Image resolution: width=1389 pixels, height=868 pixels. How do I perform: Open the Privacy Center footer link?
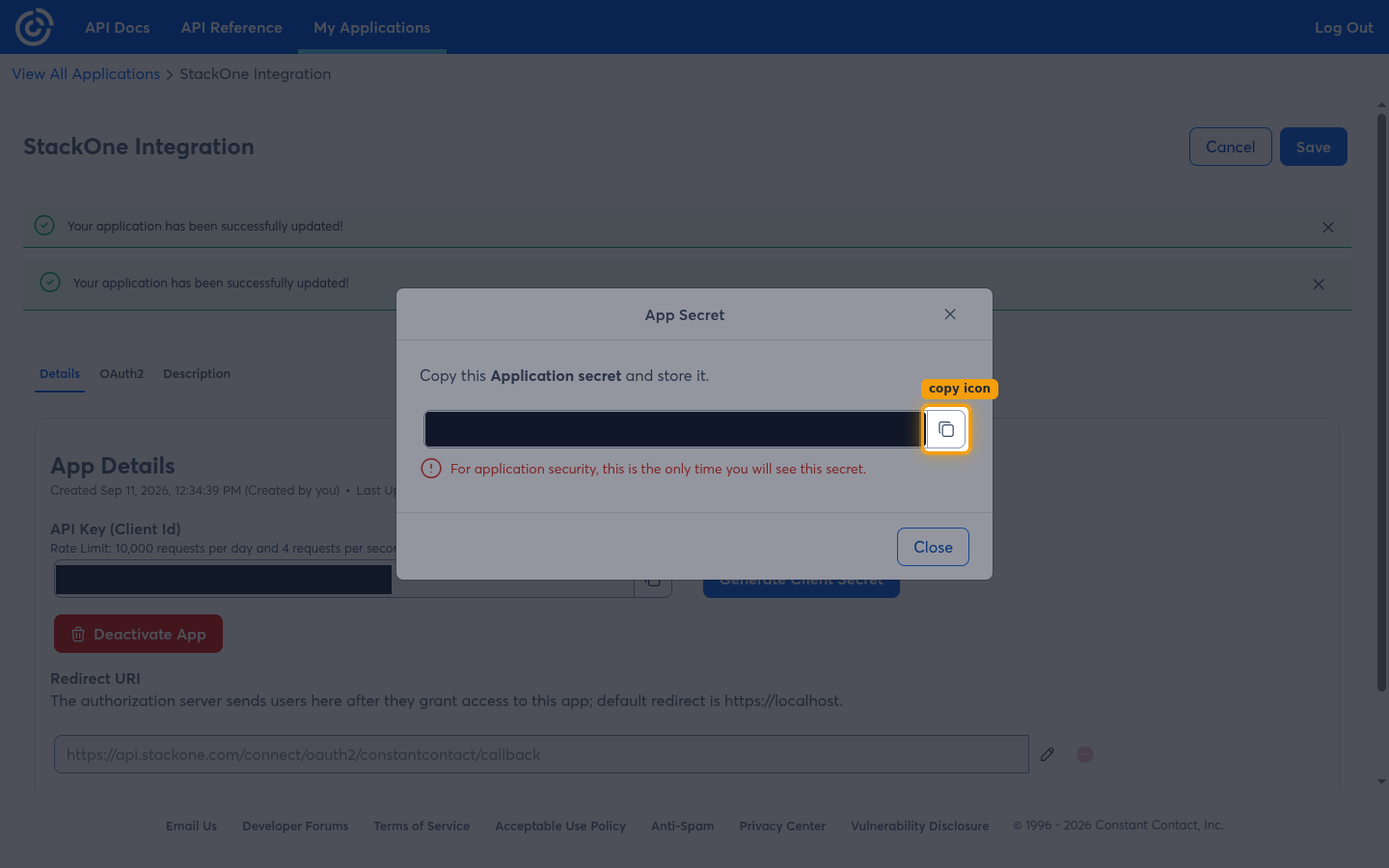pos(782,826)
